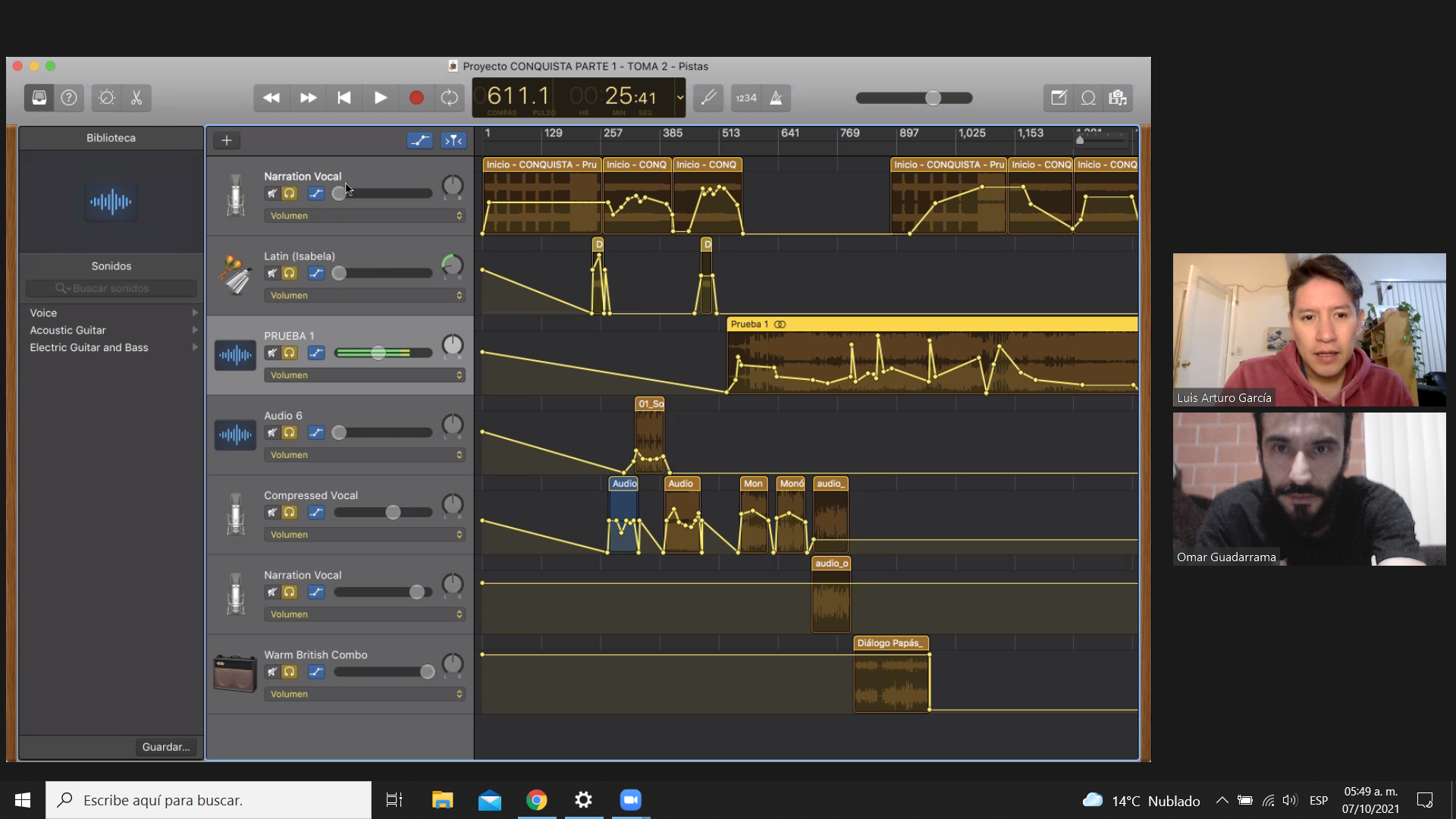Adjust the Compressed Vocal volume slider

click(x=393, y=513)
